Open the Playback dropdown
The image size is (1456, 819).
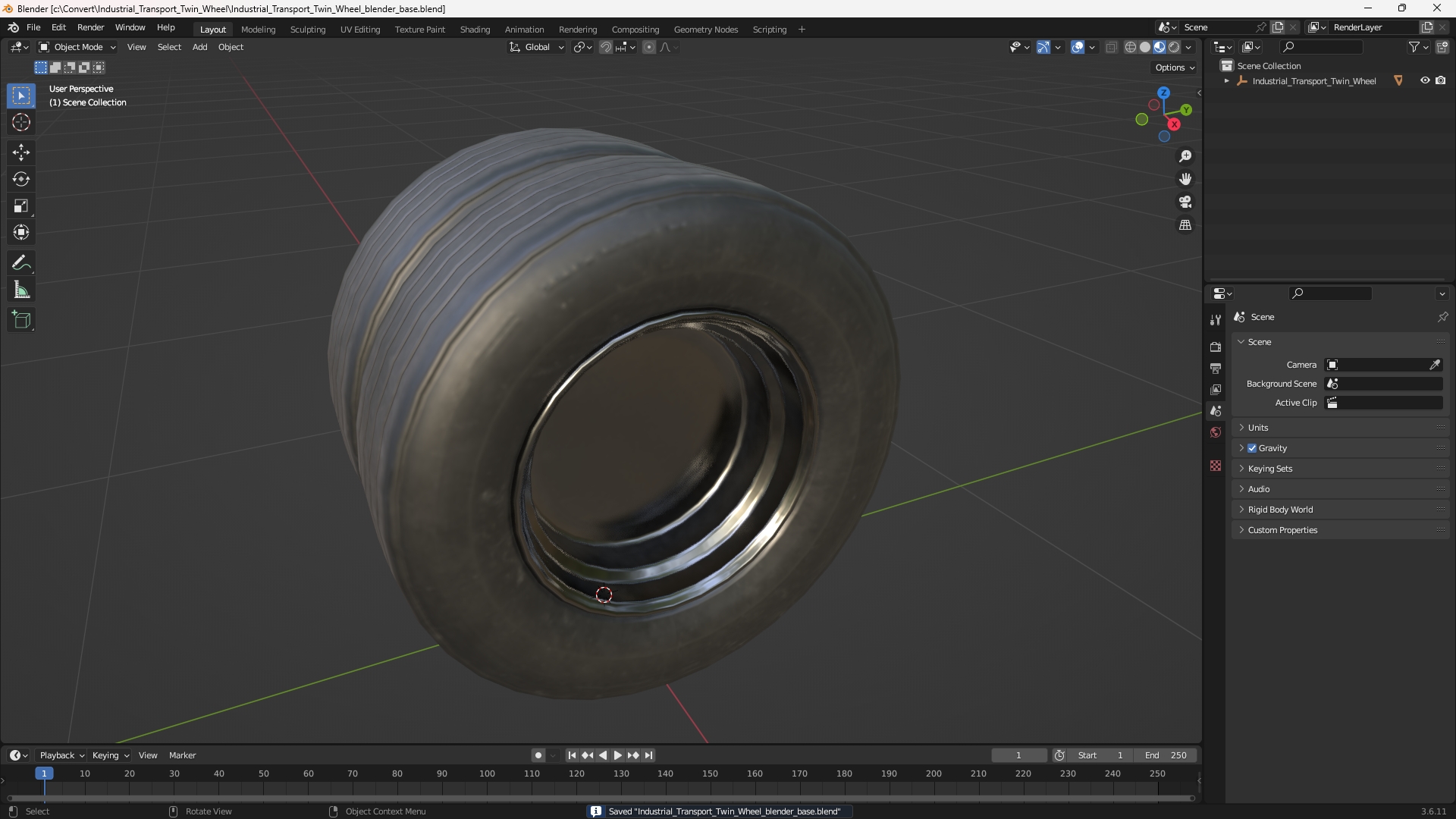pyautogui.click(x=61, y=755)
